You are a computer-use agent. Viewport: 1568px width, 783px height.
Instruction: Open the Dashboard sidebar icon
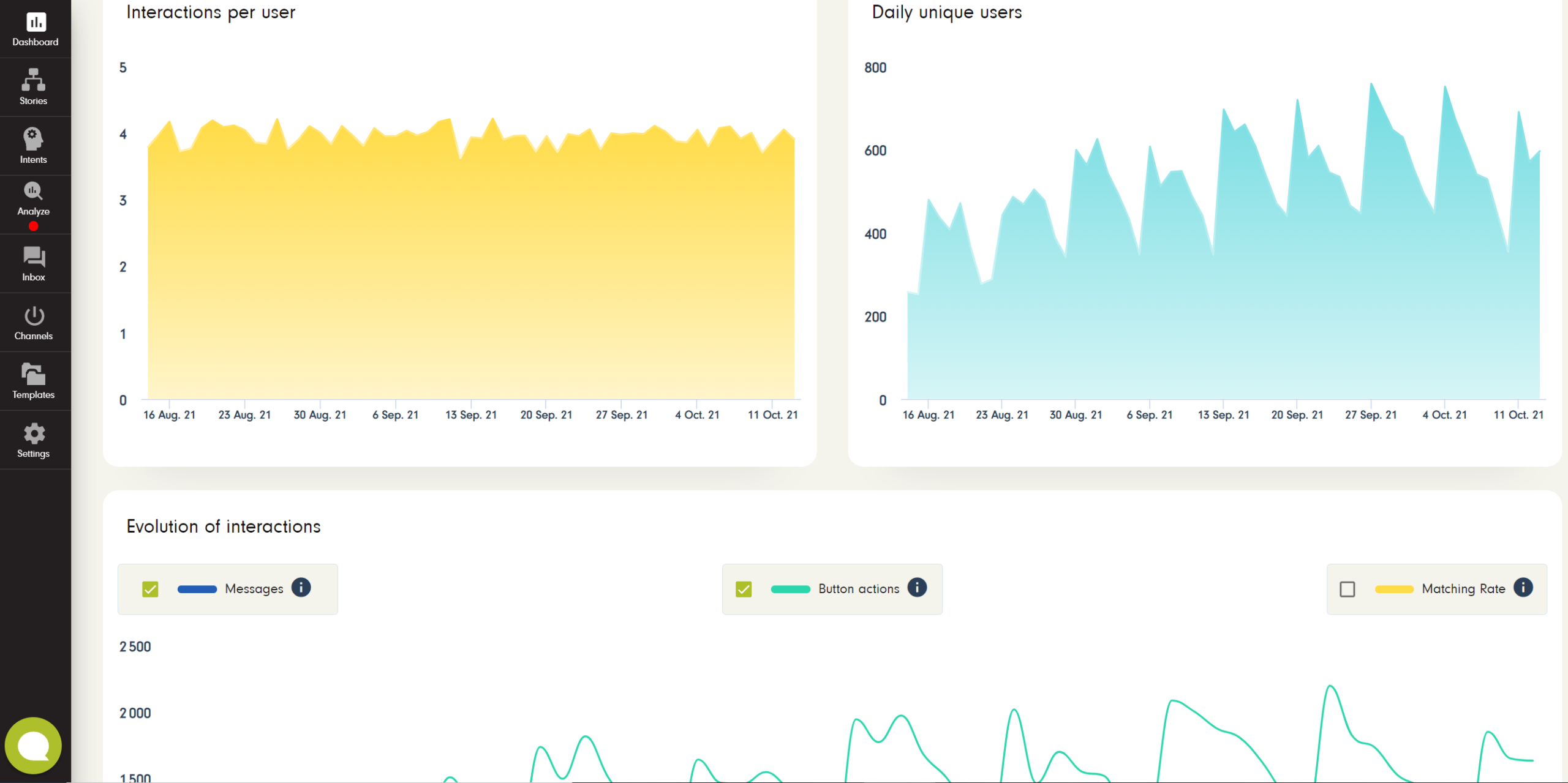point(36,22)
